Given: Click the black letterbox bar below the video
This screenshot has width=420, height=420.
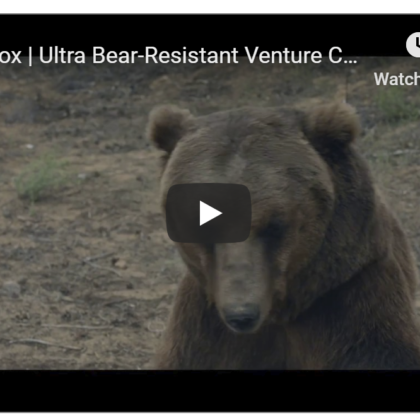Looking at the screenshot, I should tap(210, 391).
